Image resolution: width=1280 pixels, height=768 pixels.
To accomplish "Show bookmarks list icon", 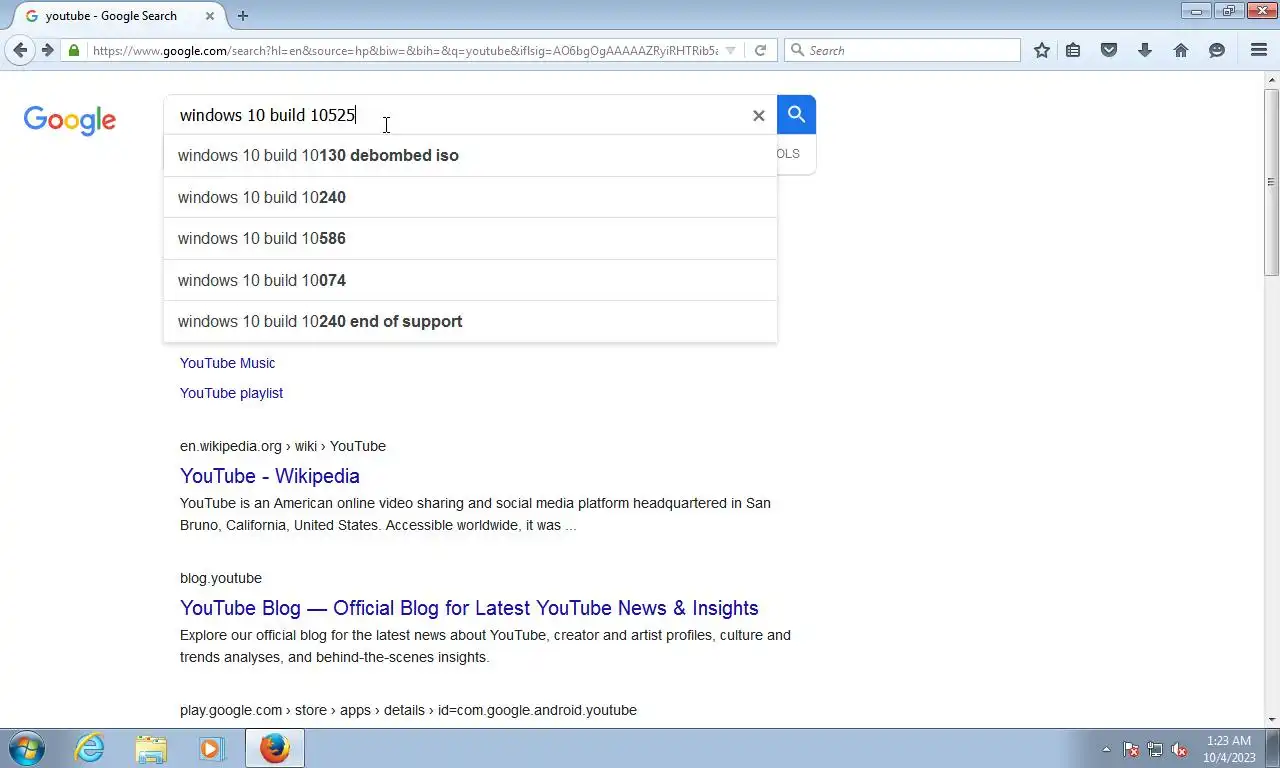I will [x=1073, y=50].
